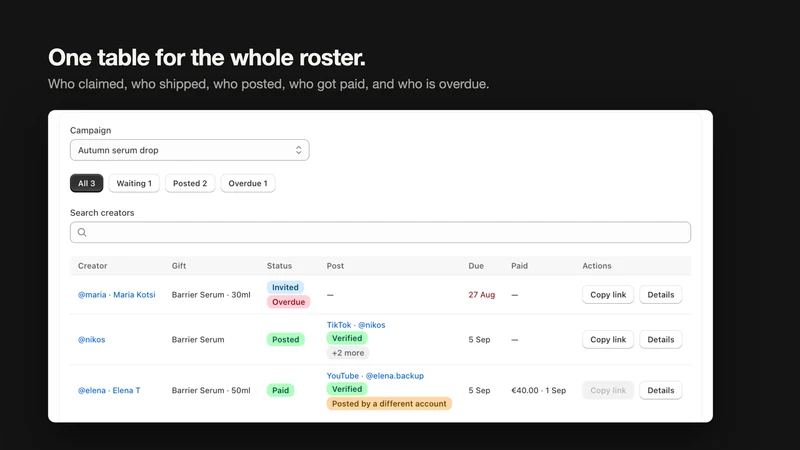Click the Paid column header
The height and width of the screenshot is (450, 800).
pyautogui.click(x=519, y=266)
